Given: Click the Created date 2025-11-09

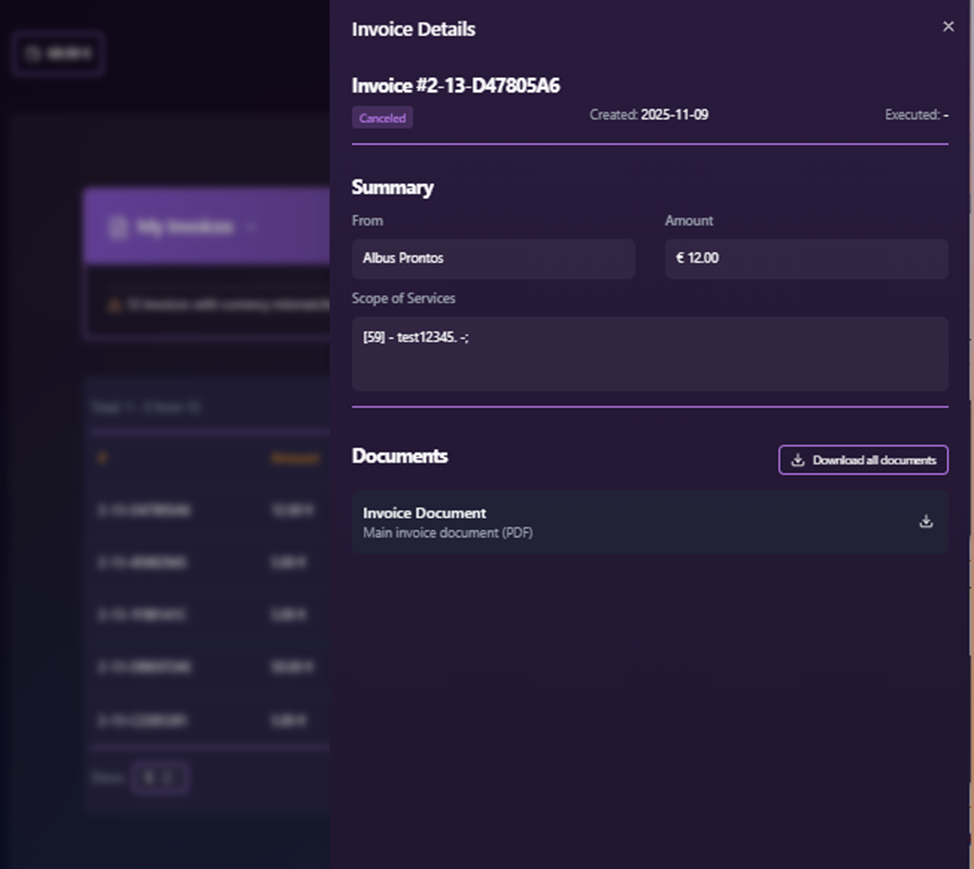Looking at the screenshot, I should (674, 115).
